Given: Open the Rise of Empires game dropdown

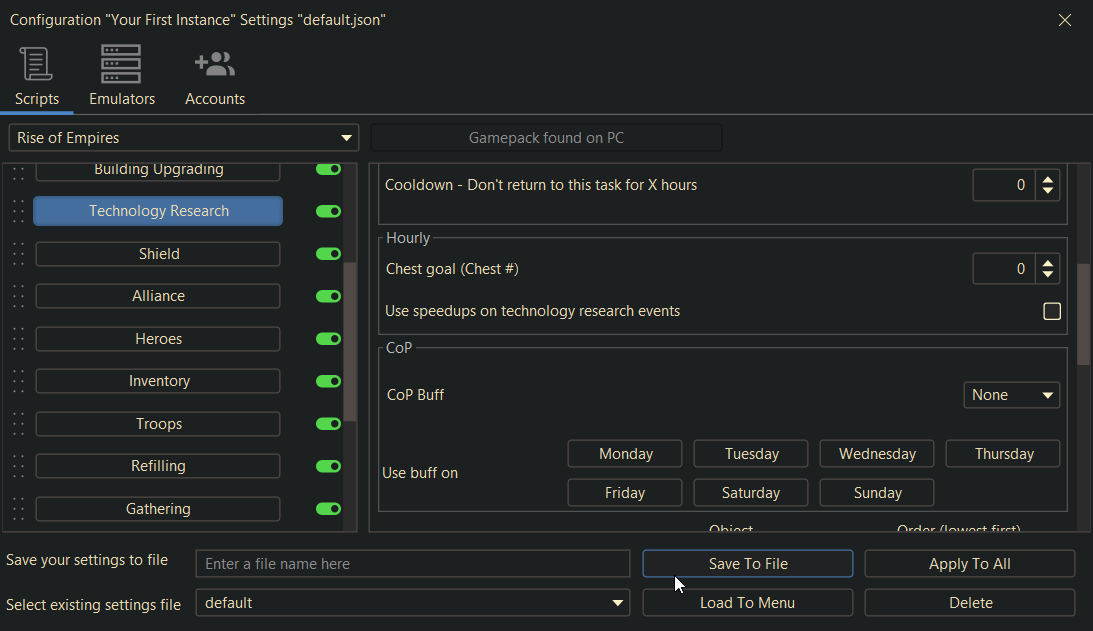Looking at the screenshot, I should [183, 138].
